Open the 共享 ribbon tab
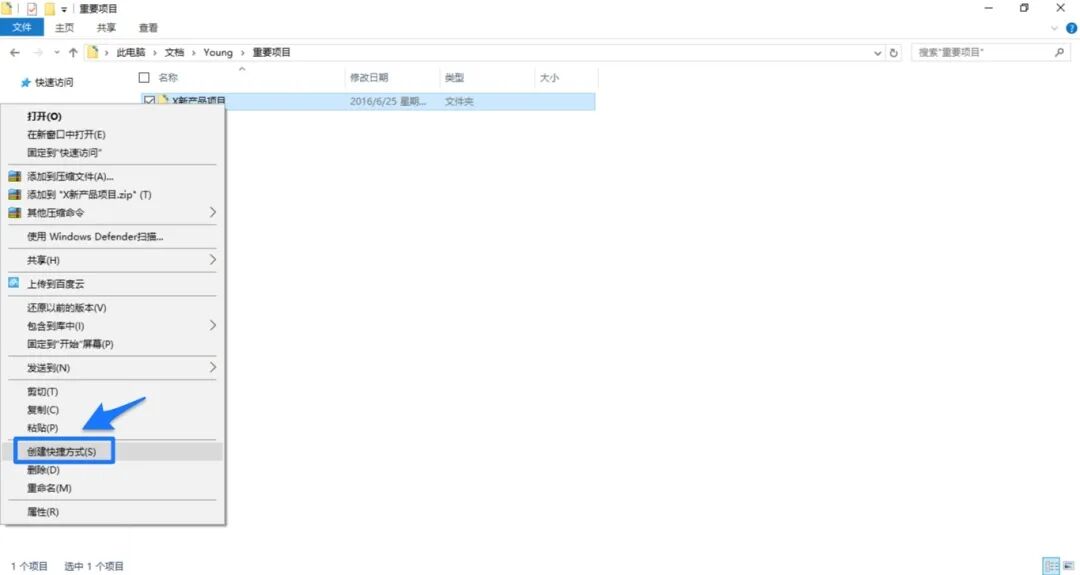The width and height of the screenshot is (1080, 575). point(106,28)
